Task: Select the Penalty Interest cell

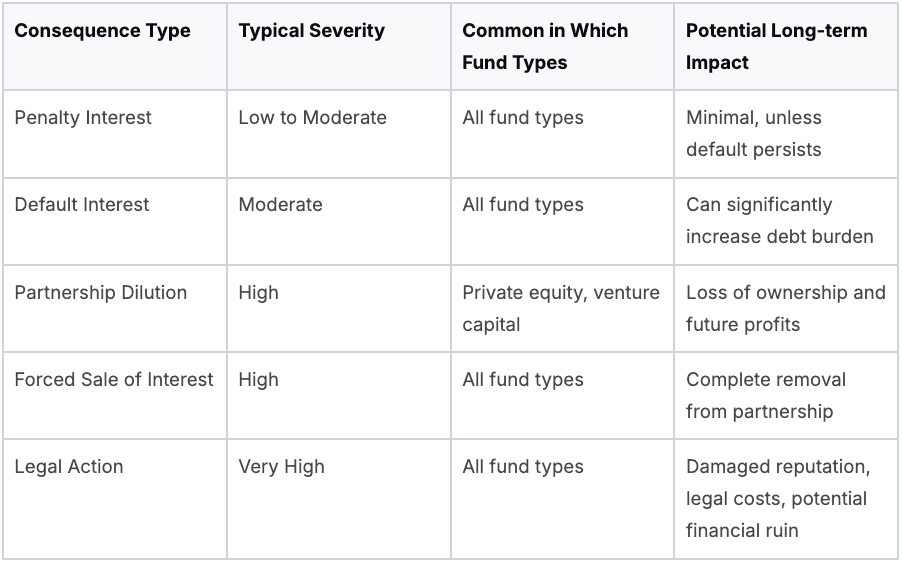Action: coord(83,117)
